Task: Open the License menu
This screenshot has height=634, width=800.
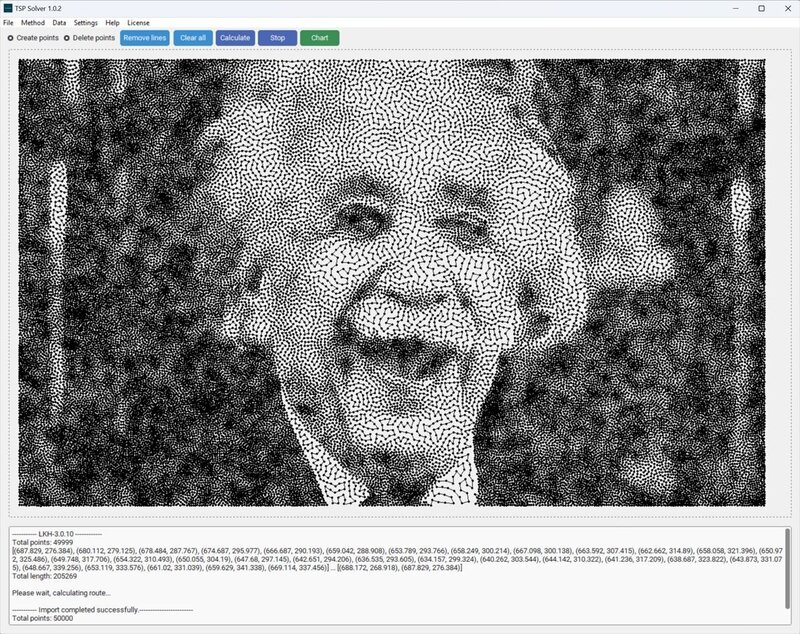Action: pyautogui.click(x=138, y=22)
